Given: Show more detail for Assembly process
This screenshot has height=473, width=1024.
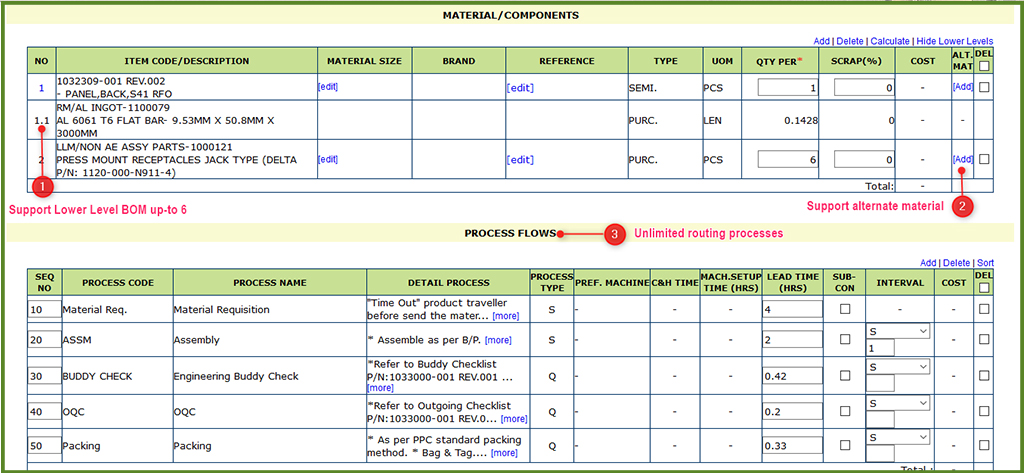Looking at the screenshot, I should 498,340.
